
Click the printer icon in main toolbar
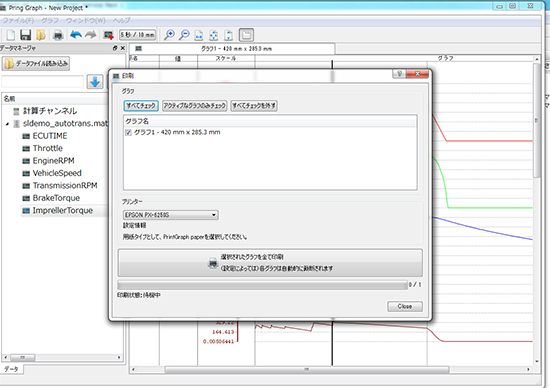58,35
